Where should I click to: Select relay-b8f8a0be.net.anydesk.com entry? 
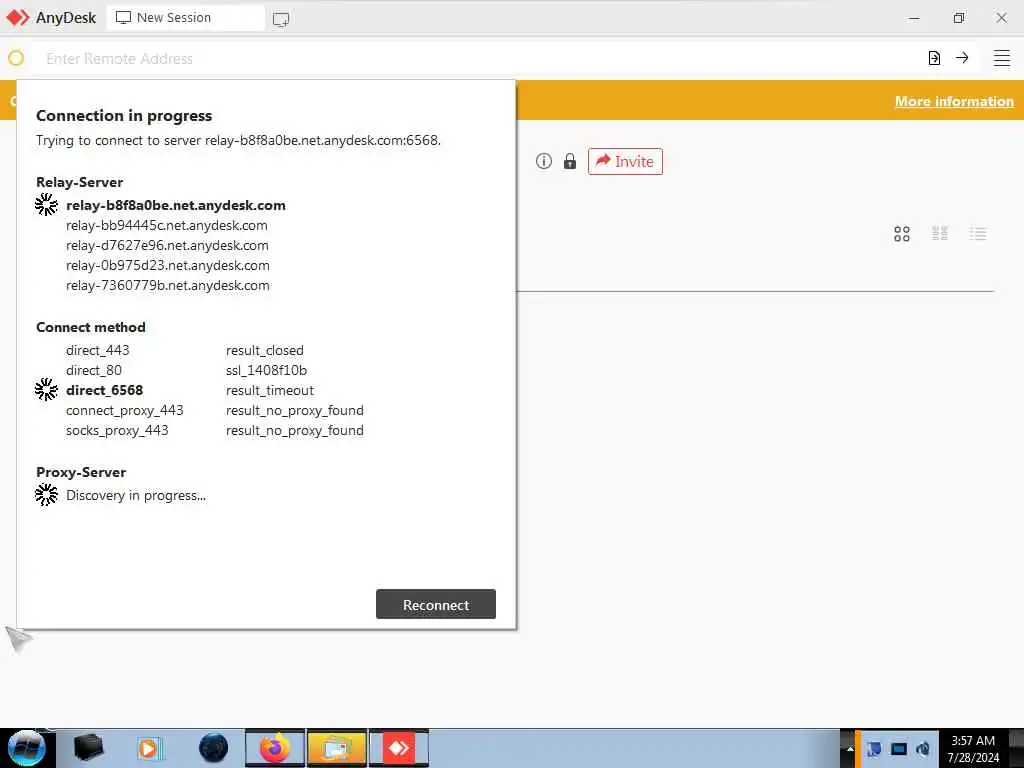pos(176,205)
